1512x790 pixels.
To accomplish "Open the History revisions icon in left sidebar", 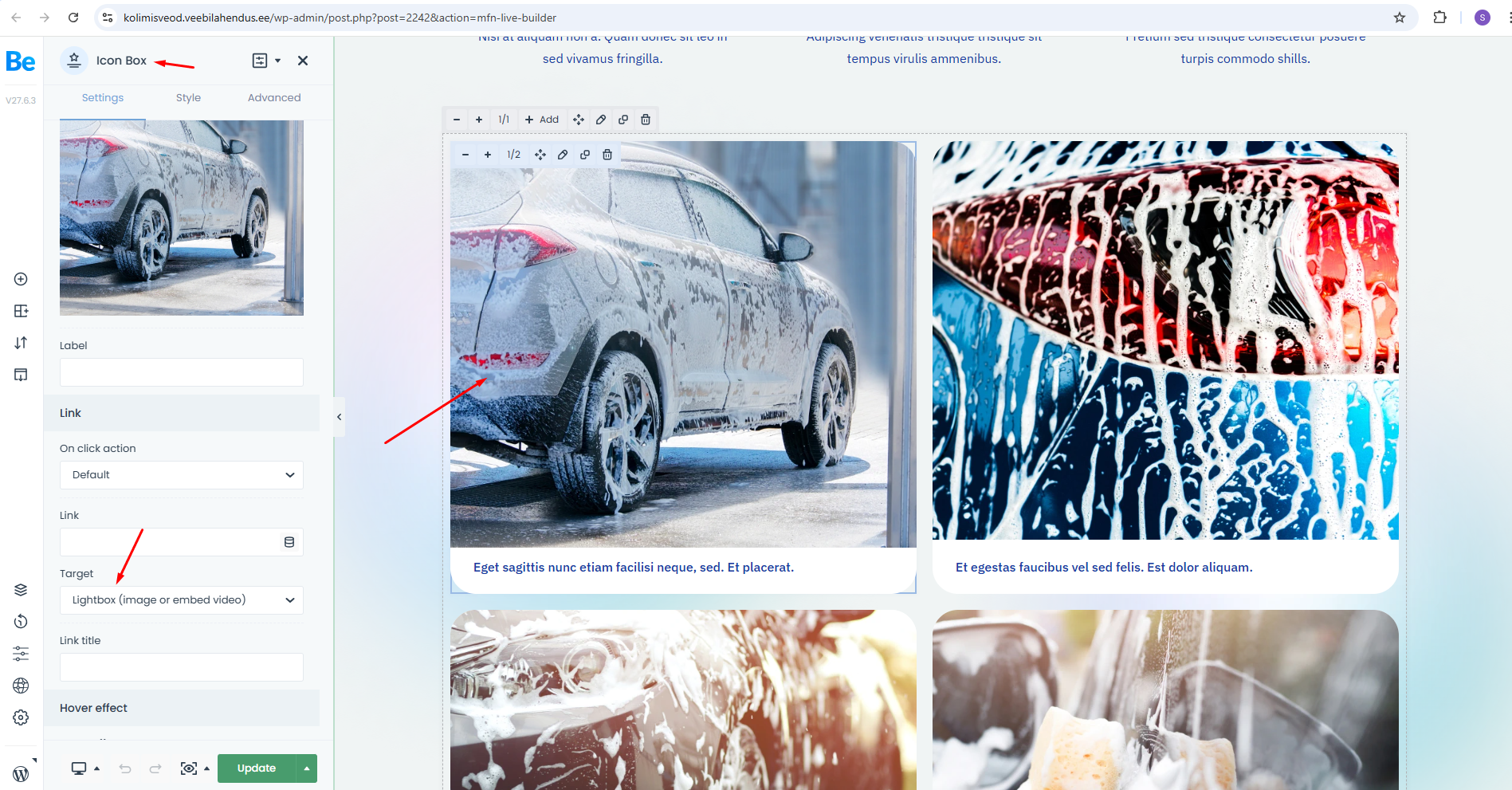I will pyautogui.click(x=21, y=622).
